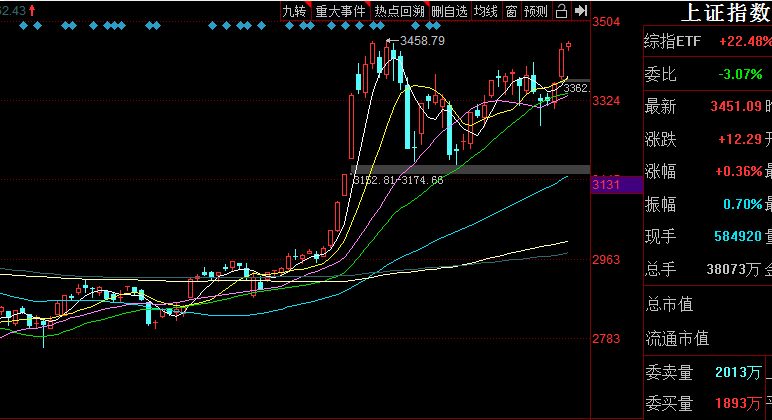This screenshot has height=420, width=772.
Task: Click the 涨幅 value +0.36%
Action: 739,171
